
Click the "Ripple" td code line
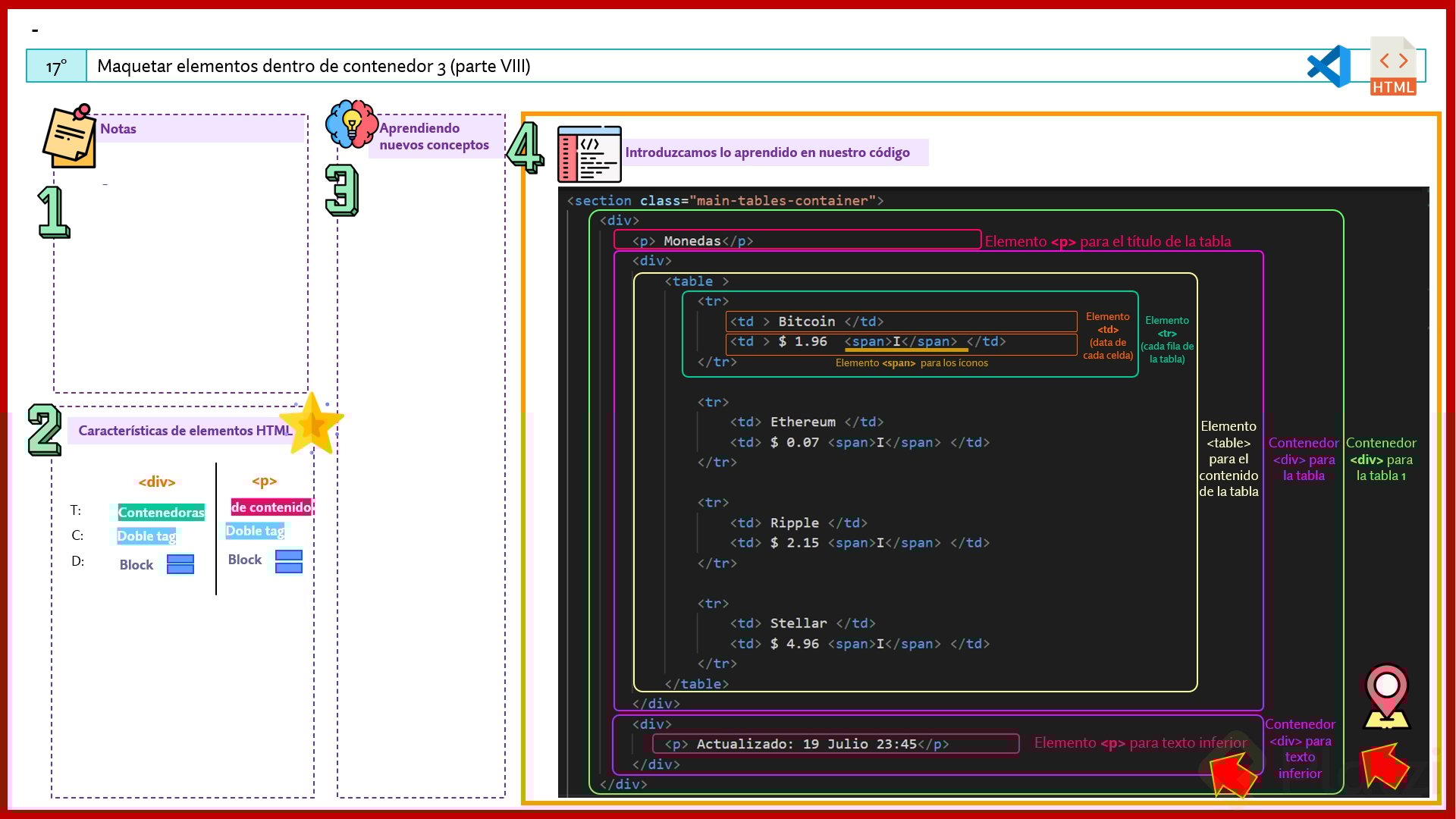(x=798, y=523)
